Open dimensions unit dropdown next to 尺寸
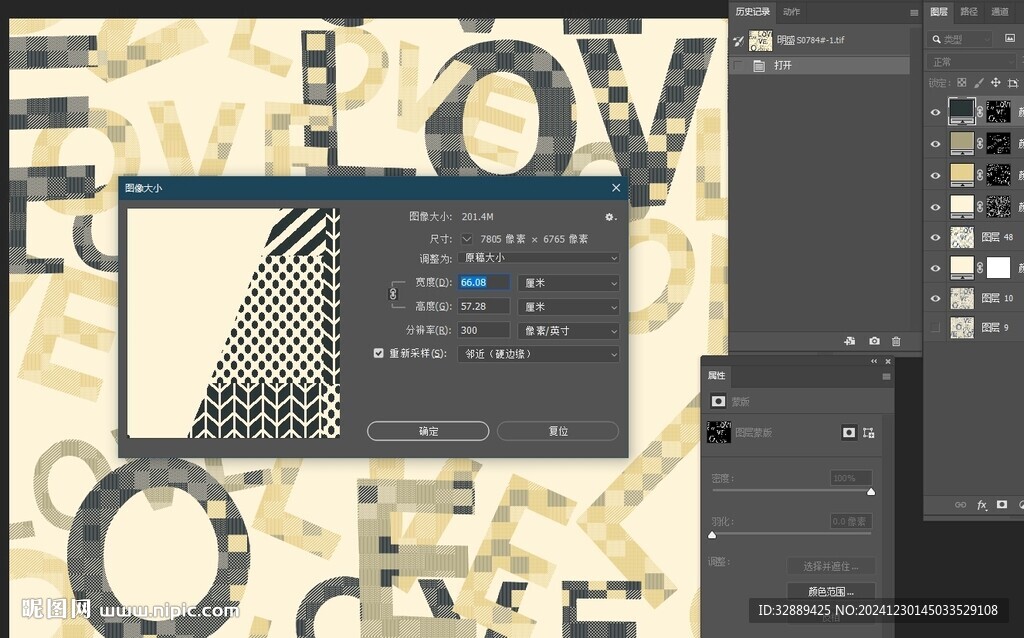 [x=467, y=238]
